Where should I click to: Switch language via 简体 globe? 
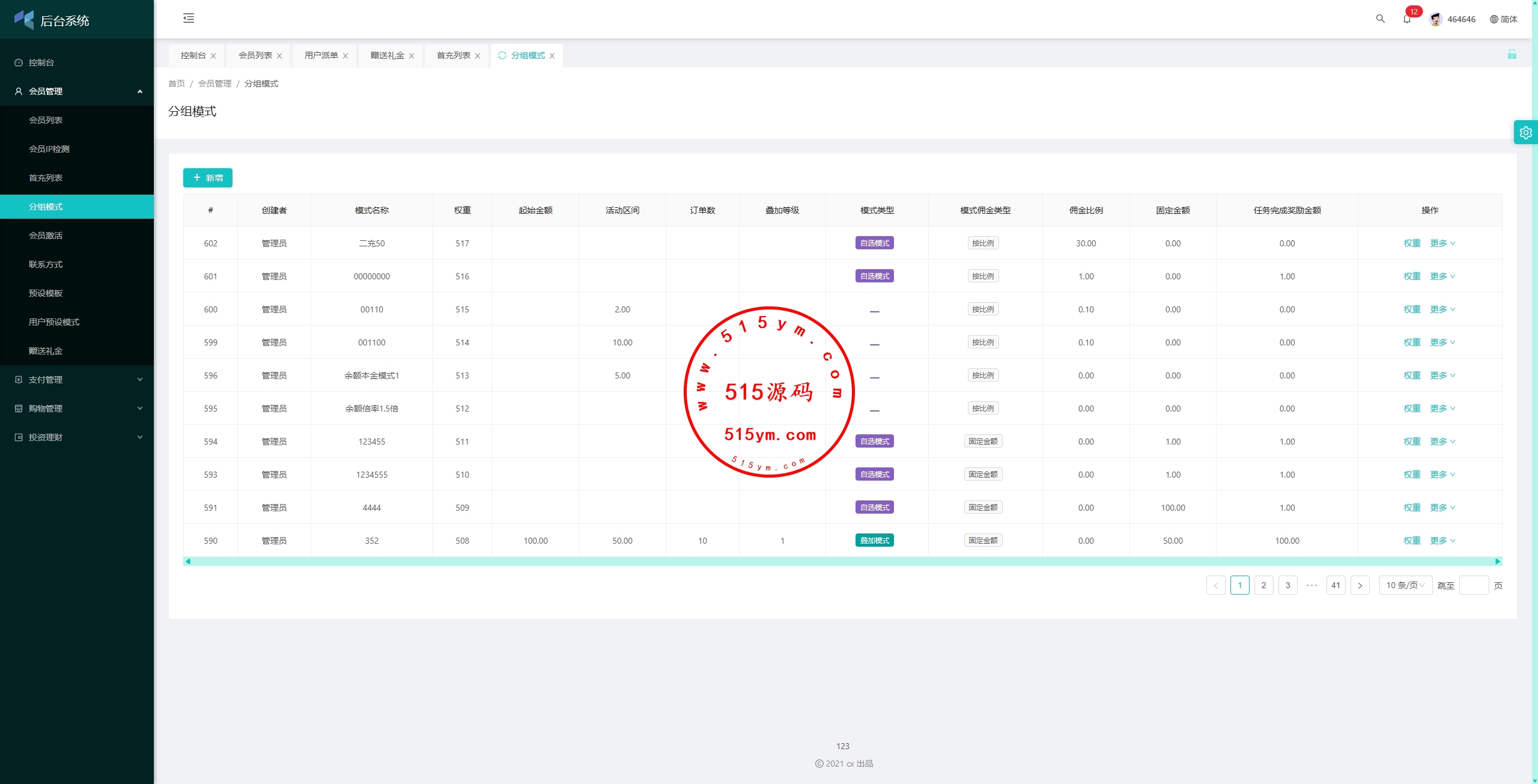coord(1503,19)
